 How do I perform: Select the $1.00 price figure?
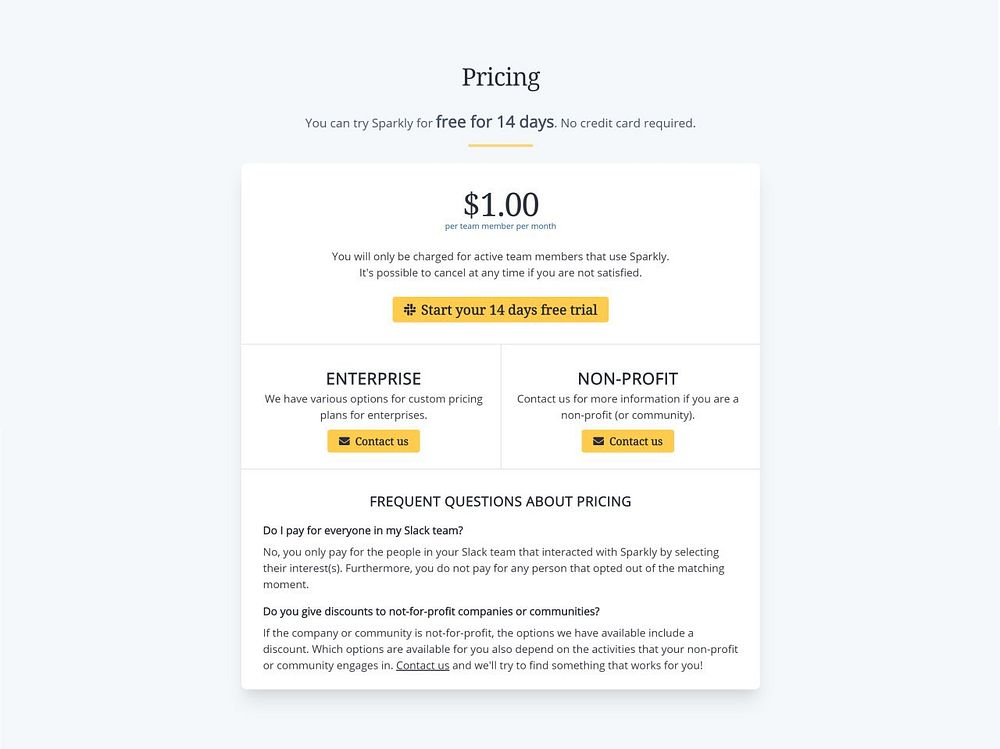click(500, 204)
